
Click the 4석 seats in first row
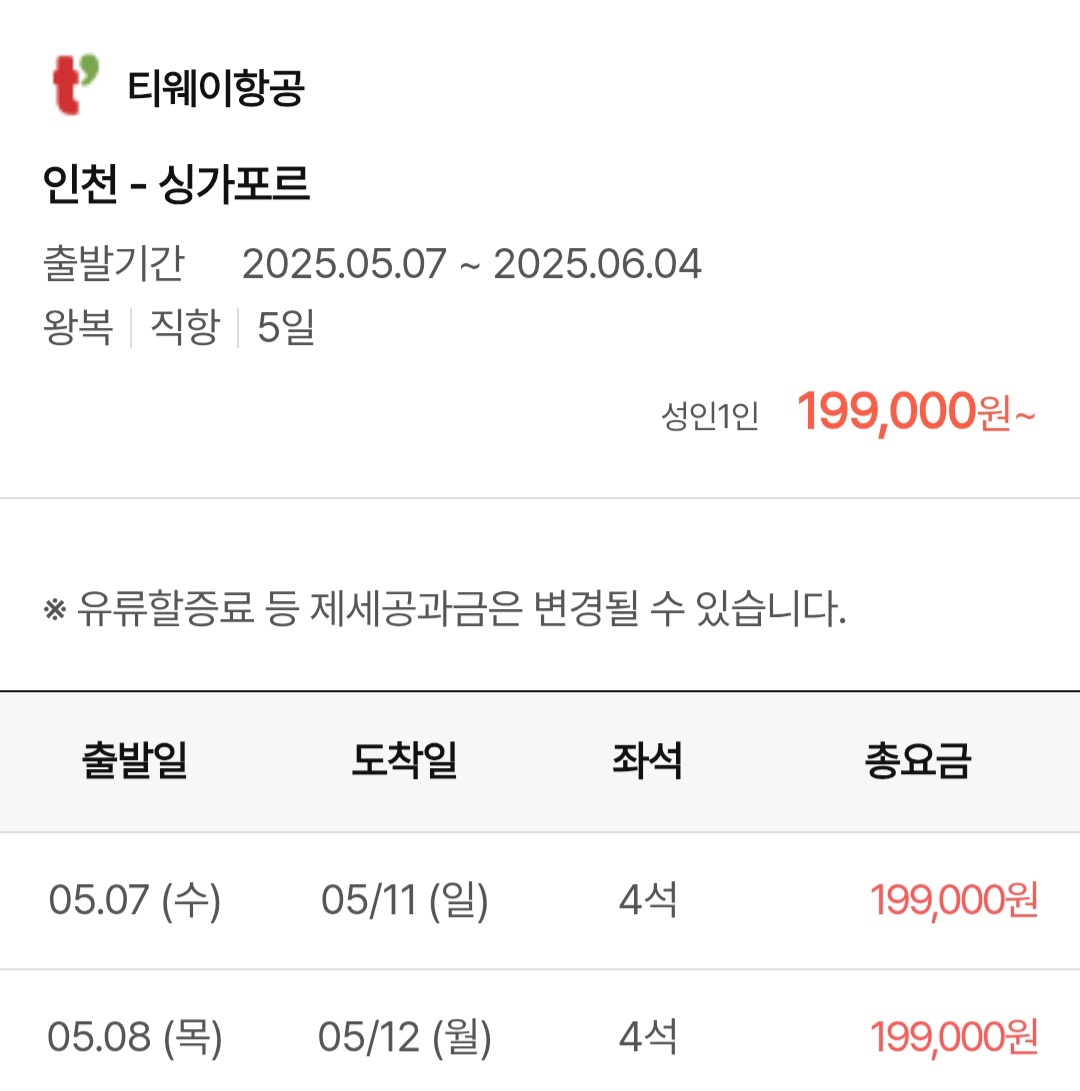click(647, 901)
